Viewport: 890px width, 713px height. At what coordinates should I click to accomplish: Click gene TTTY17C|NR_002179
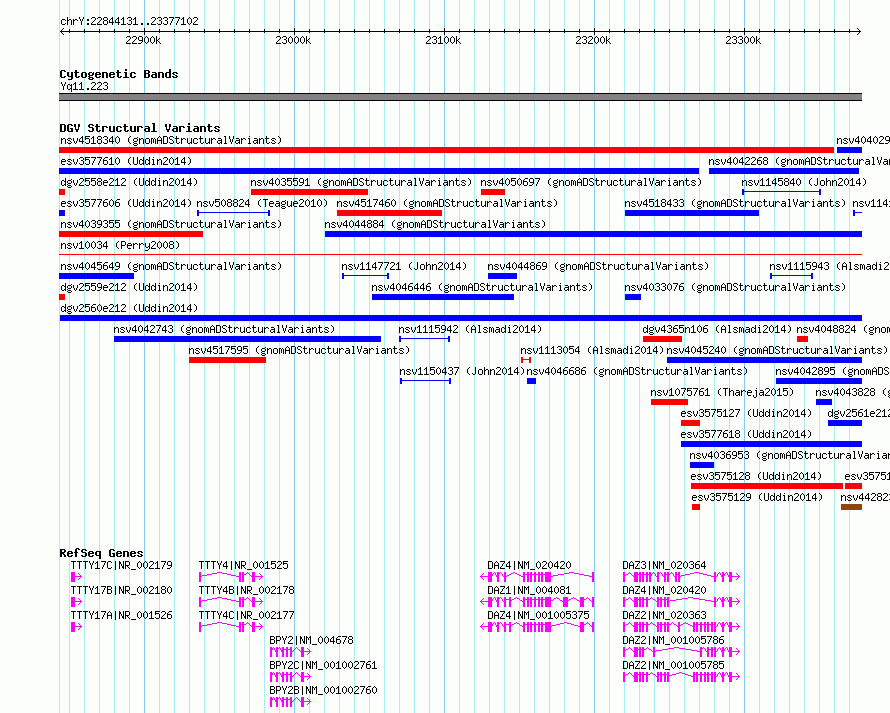pyautogui.click(x=121, y=565)
